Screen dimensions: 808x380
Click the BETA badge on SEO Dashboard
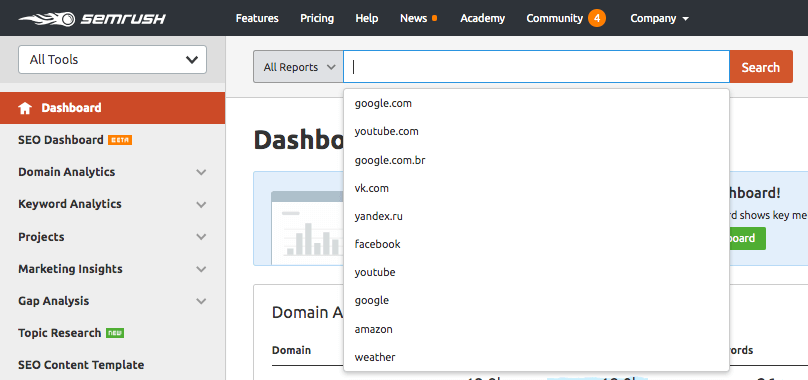120,140
